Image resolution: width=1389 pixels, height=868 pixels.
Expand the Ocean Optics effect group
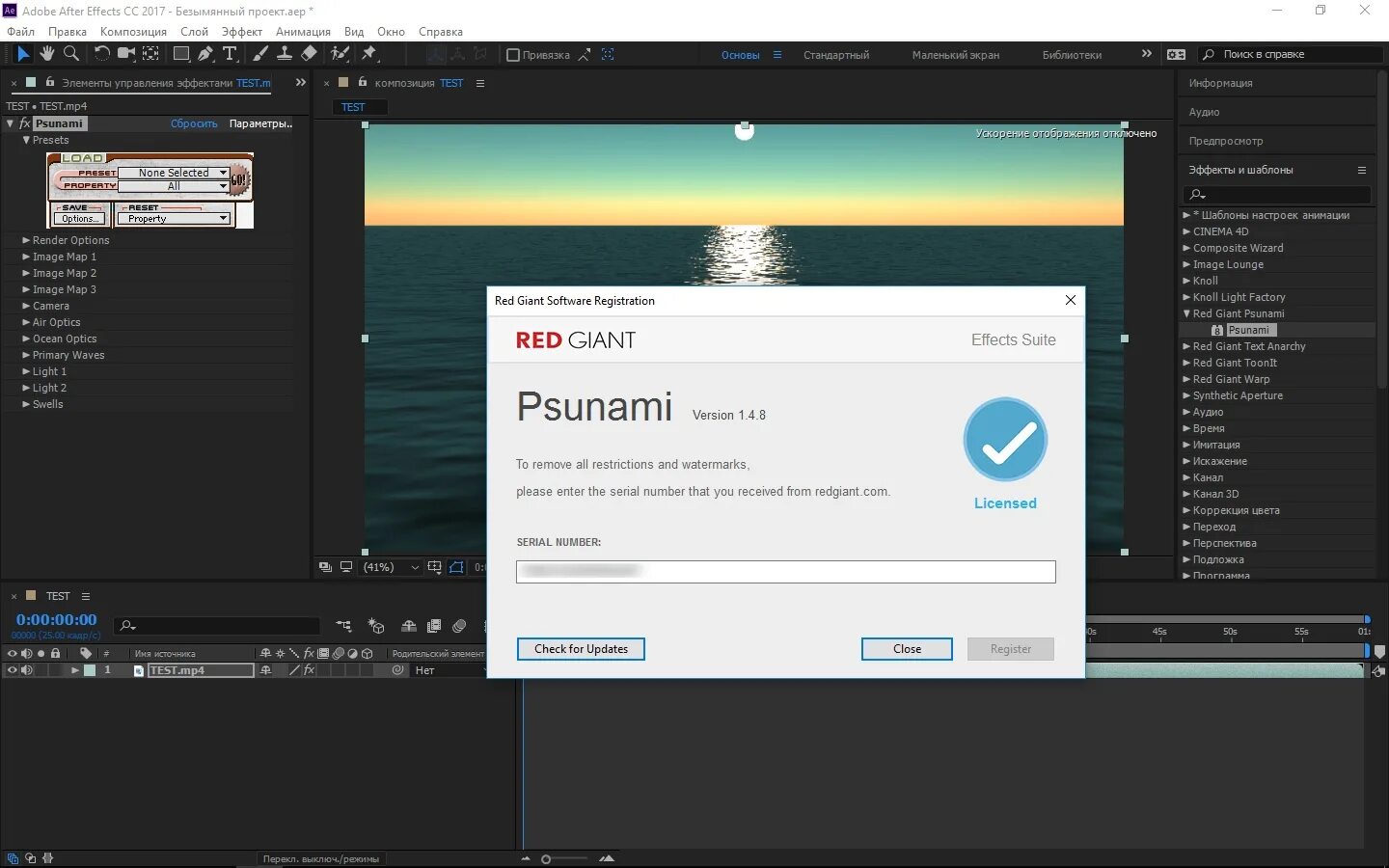[x=28, y=339]
